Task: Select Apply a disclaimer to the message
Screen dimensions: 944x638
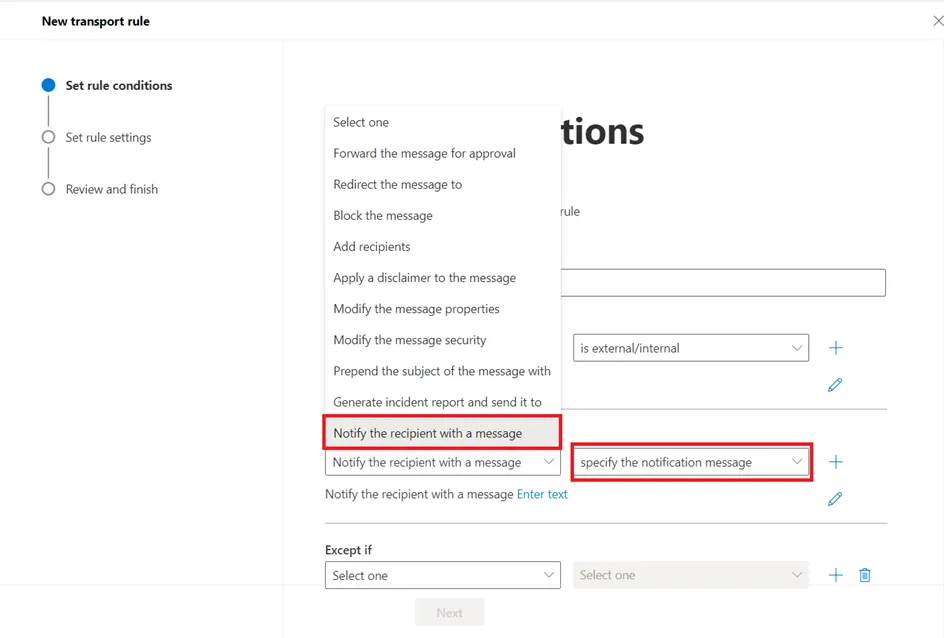Action: (x=424, y=278)
